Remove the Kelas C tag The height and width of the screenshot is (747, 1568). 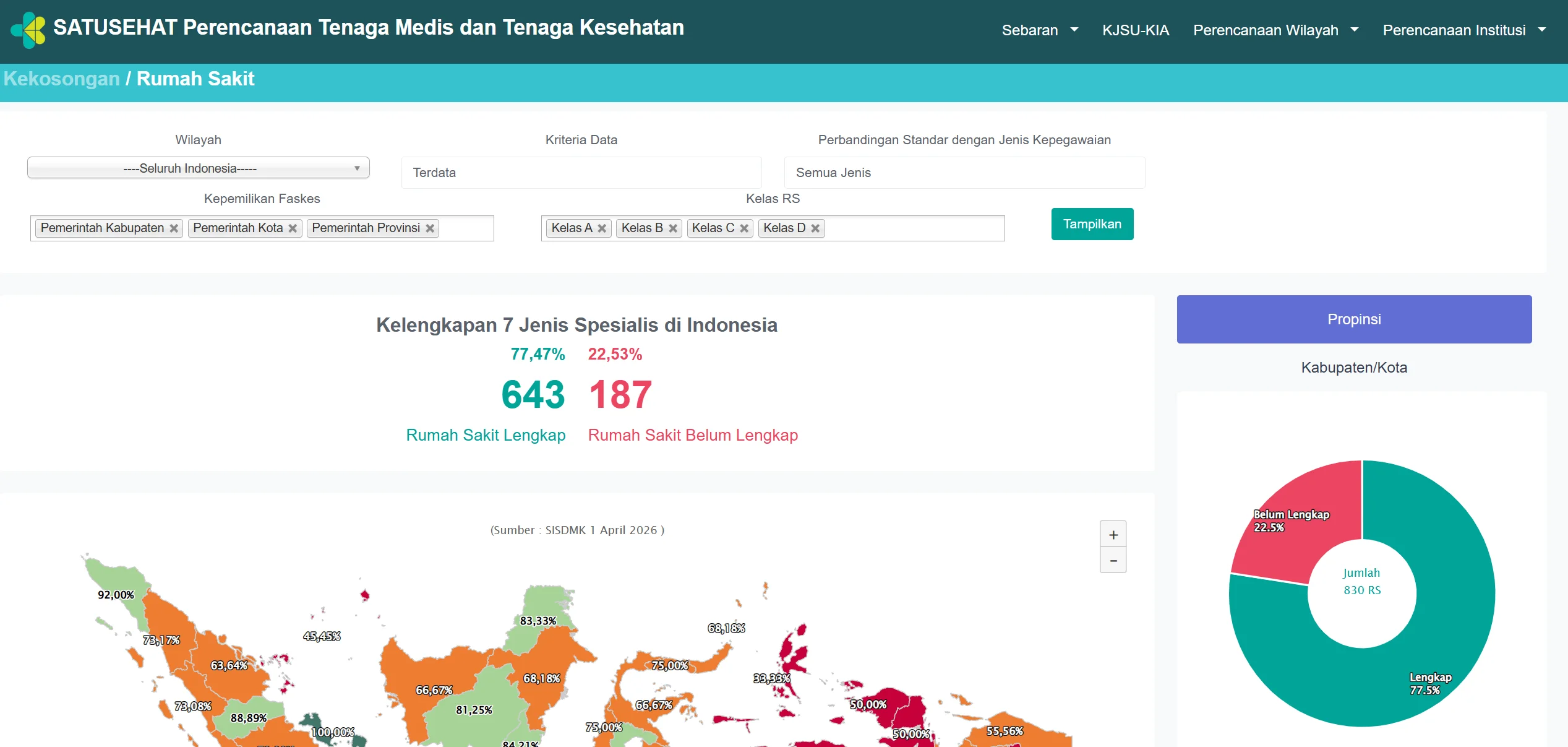pos(744,228)
